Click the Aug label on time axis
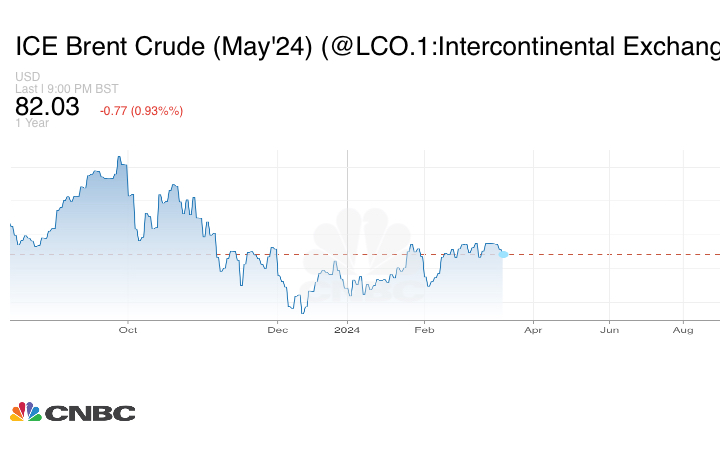Image resolution: width=720 pixels, height=450 pixels. click(683, 328)
